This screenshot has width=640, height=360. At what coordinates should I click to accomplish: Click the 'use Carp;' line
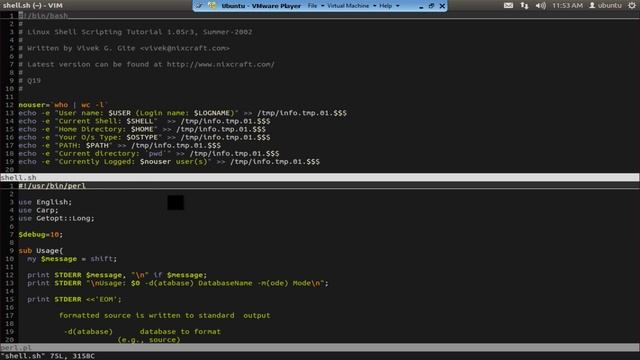(38, 210)
